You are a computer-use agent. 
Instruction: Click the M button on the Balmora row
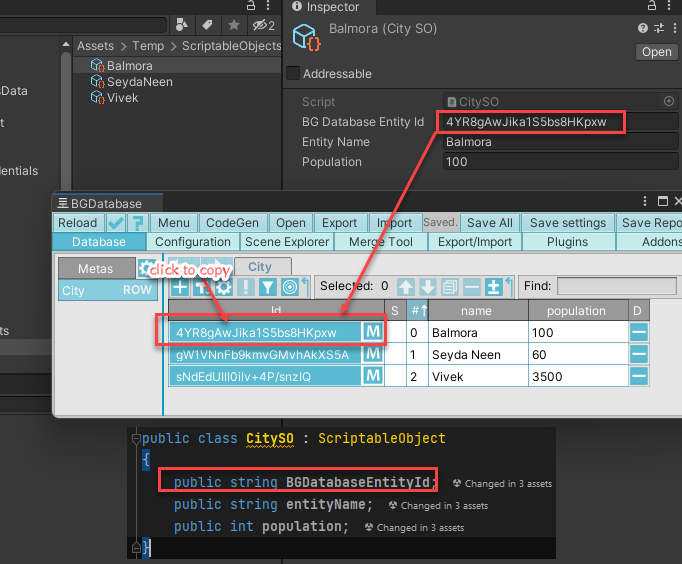373,332
